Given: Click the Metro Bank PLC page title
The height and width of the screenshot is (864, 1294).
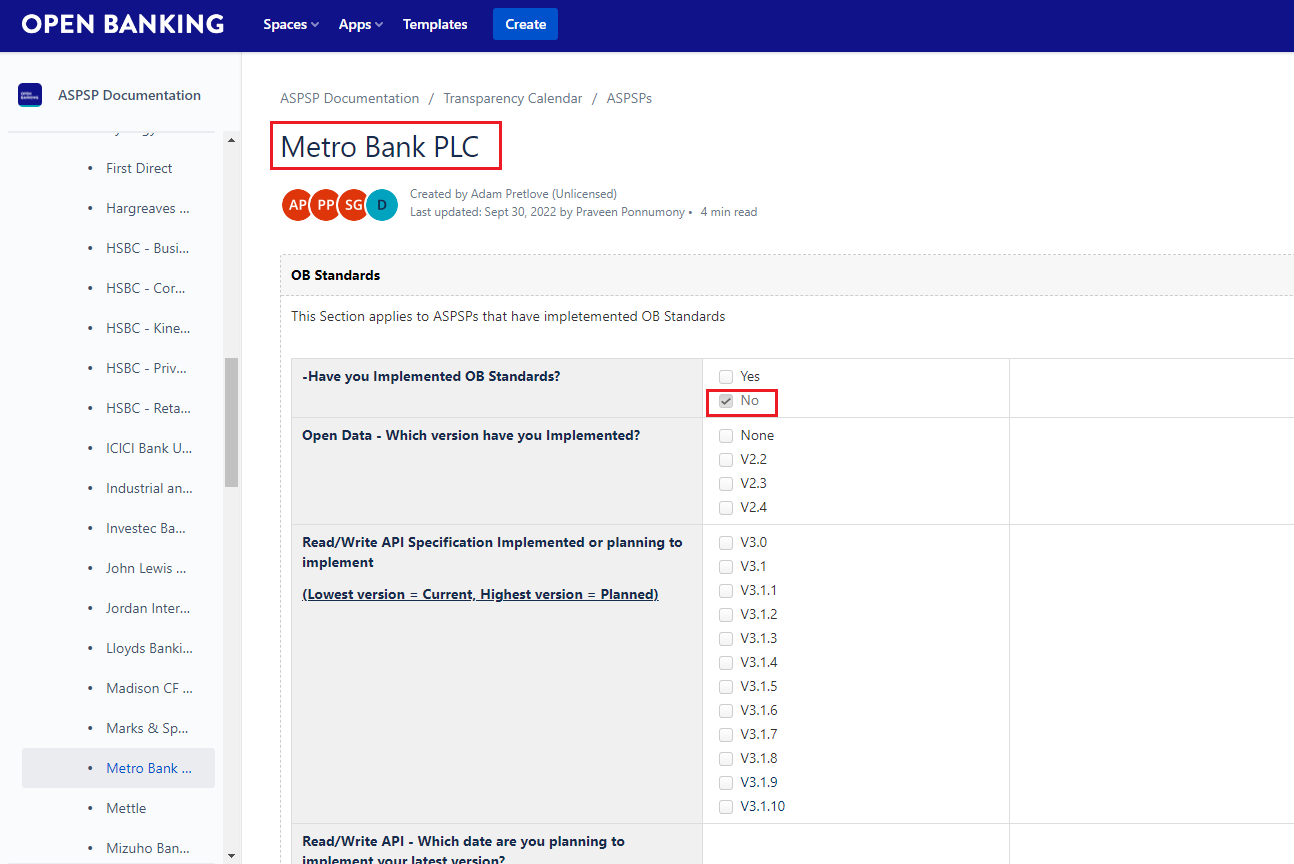Looking at the screenshot, I should pyautogui.click(x=380, y=147).
